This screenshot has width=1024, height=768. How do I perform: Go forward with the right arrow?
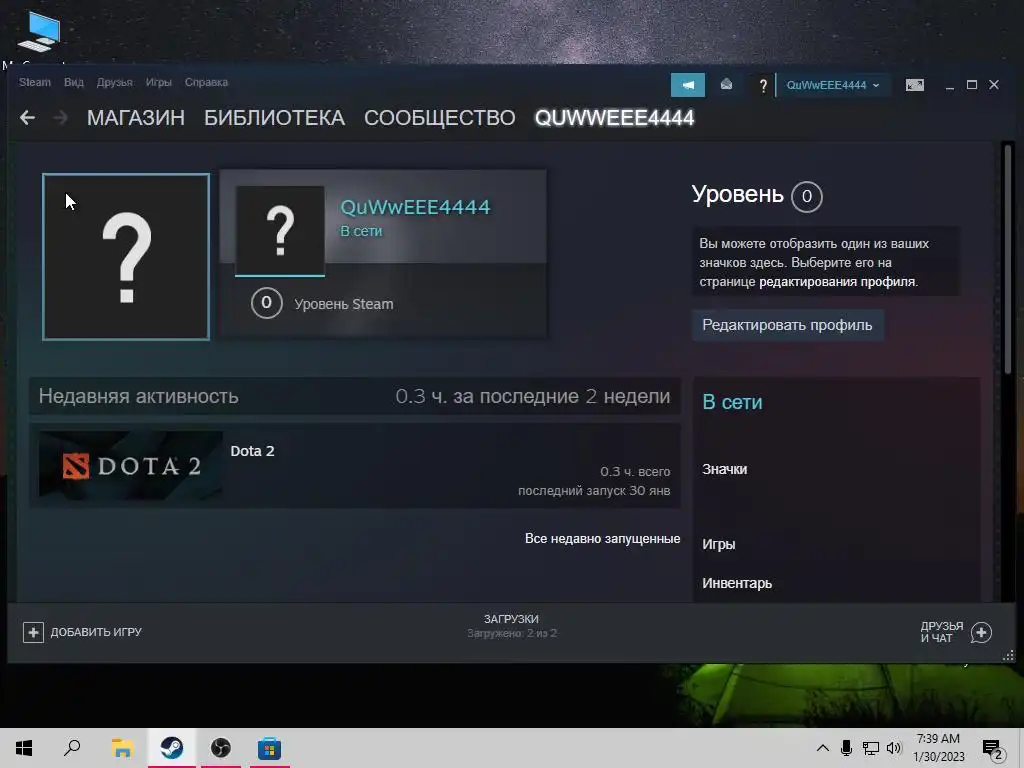pos(60,118)
